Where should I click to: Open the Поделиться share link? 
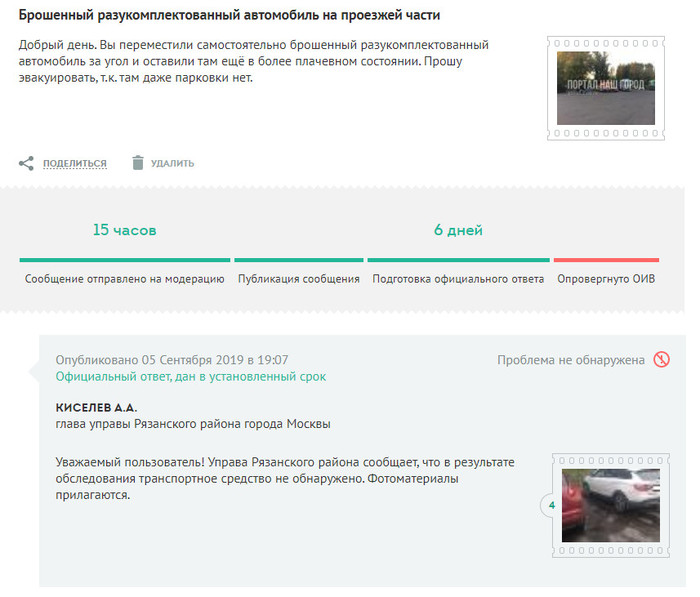[74, 163]
